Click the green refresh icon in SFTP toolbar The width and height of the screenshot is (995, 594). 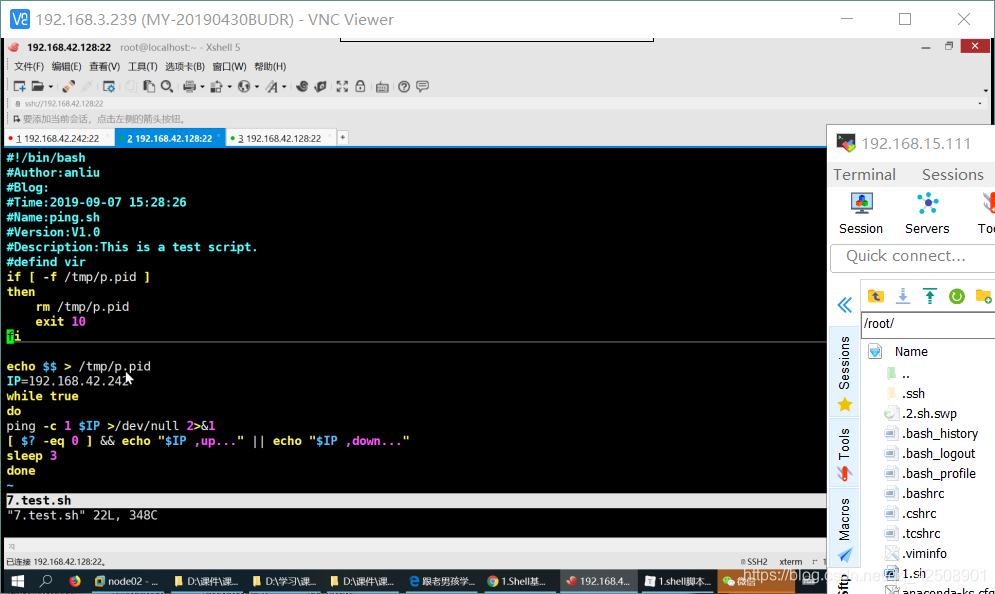coord(957,296)
